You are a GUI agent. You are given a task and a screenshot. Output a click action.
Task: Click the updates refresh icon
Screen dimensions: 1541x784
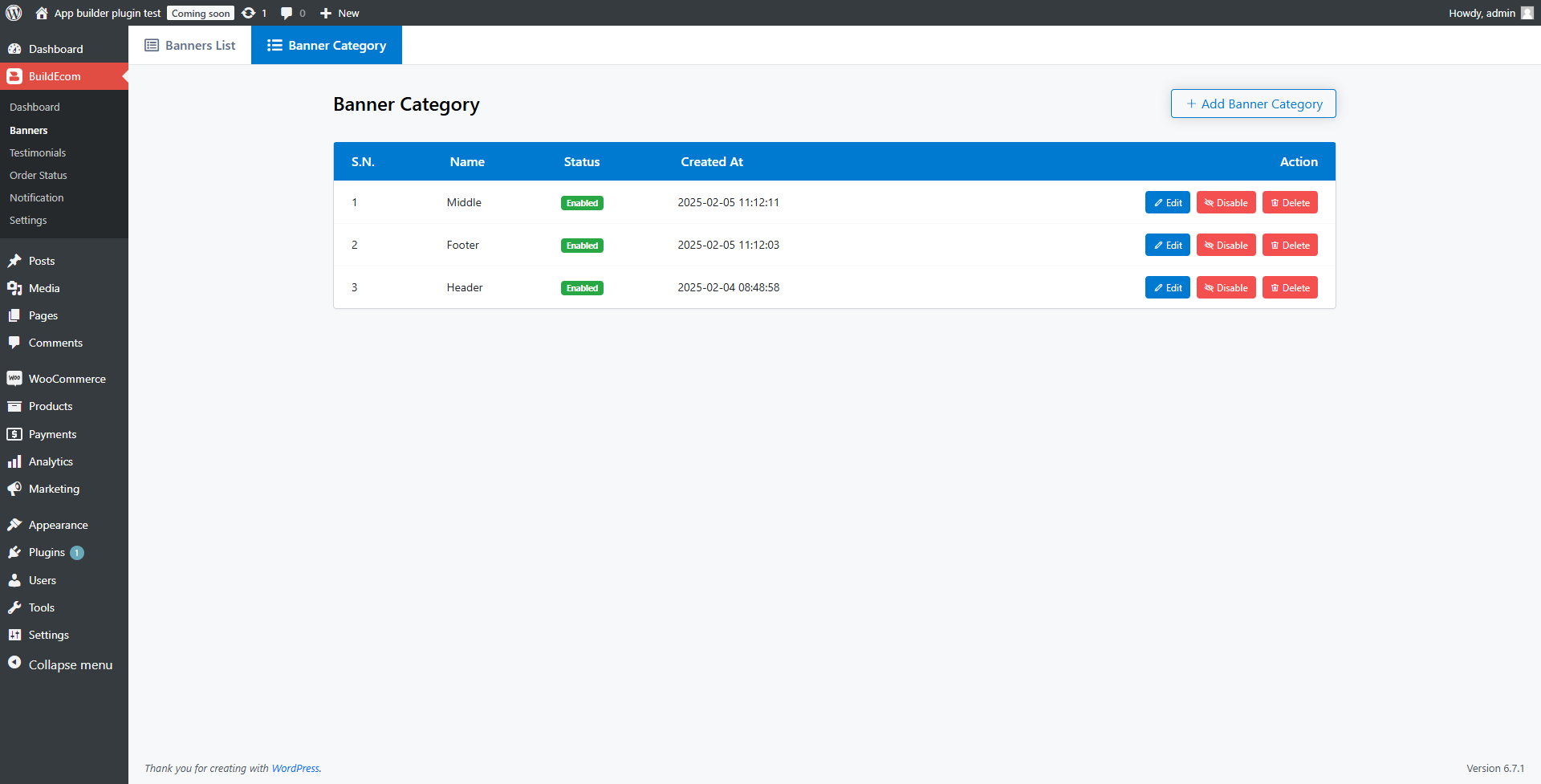pos(249,13)
